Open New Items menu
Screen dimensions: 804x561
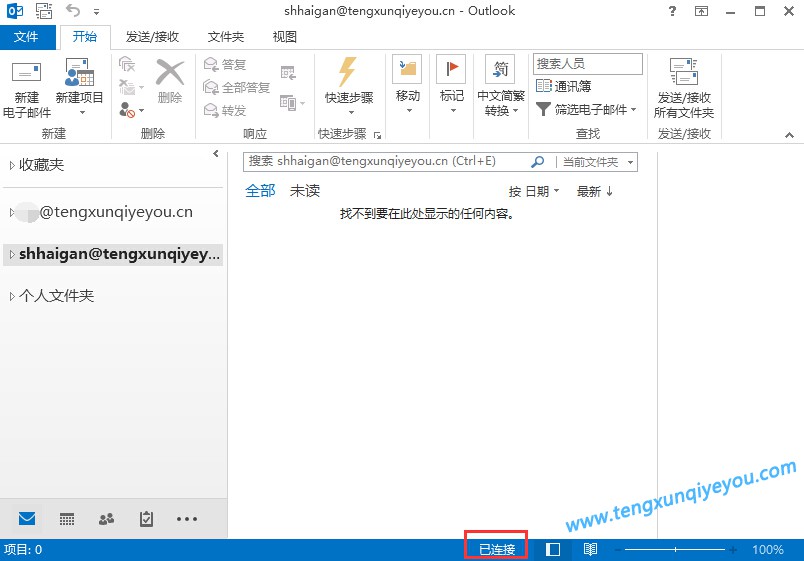point(79,87)
